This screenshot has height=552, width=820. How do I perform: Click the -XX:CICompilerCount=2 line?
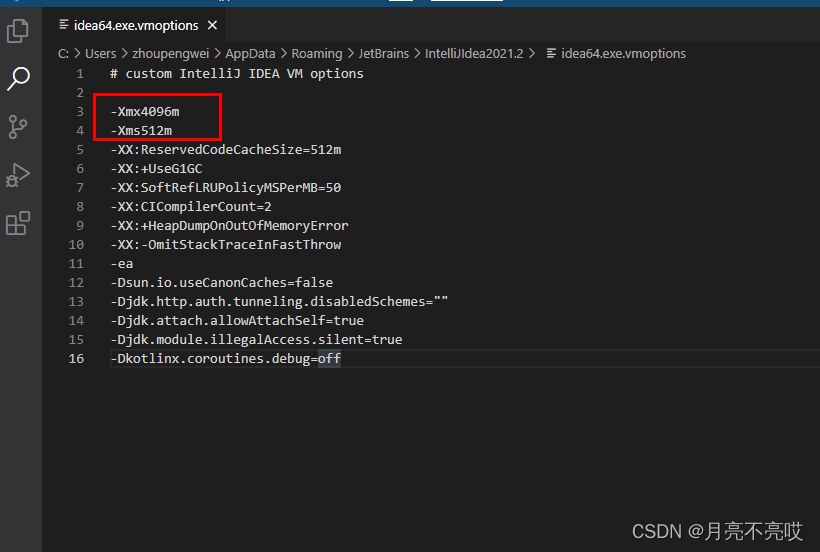click(191, 206)
